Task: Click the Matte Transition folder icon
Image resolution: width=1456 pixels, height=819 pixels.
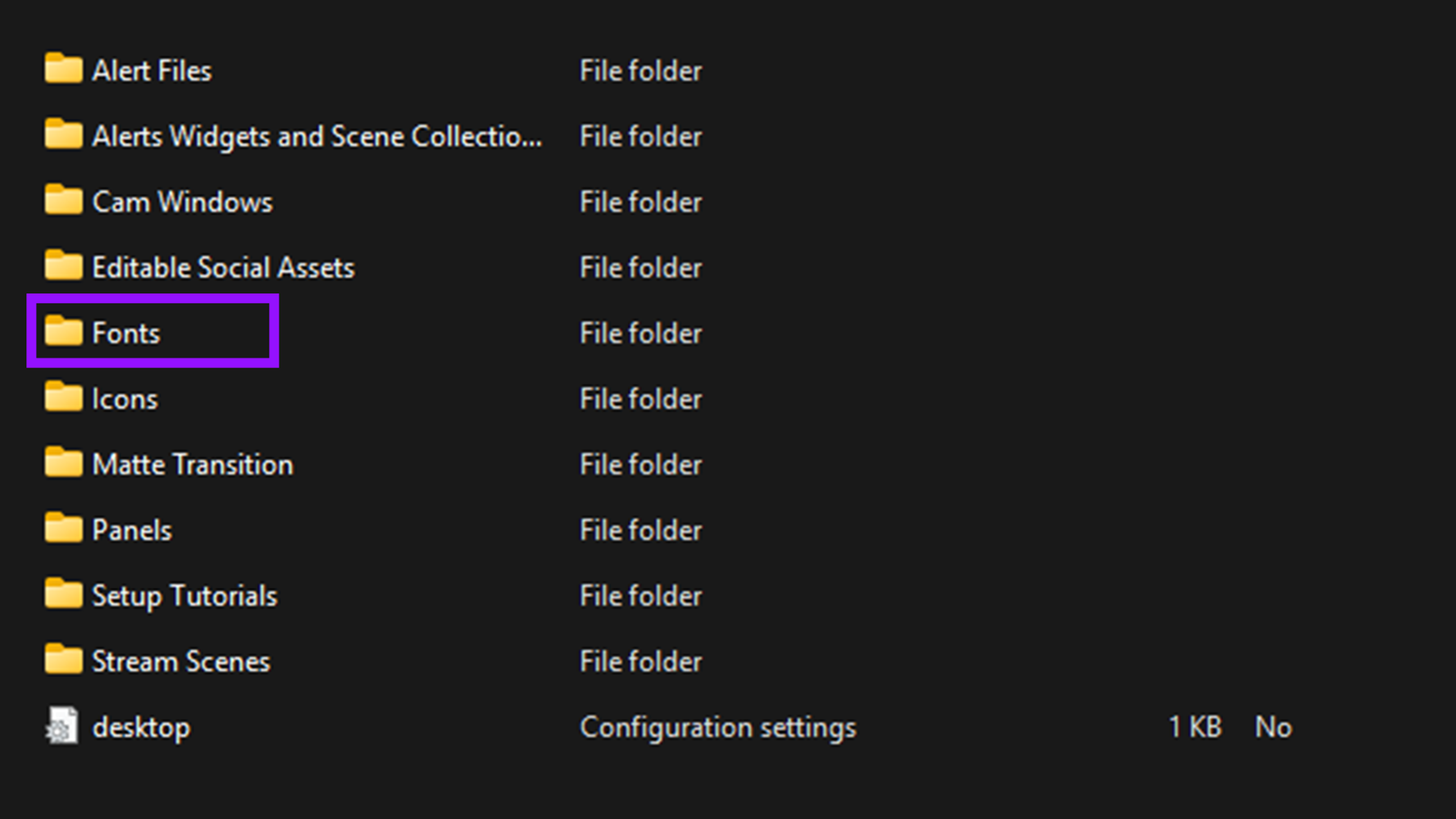Action: (x=62, y=463)
